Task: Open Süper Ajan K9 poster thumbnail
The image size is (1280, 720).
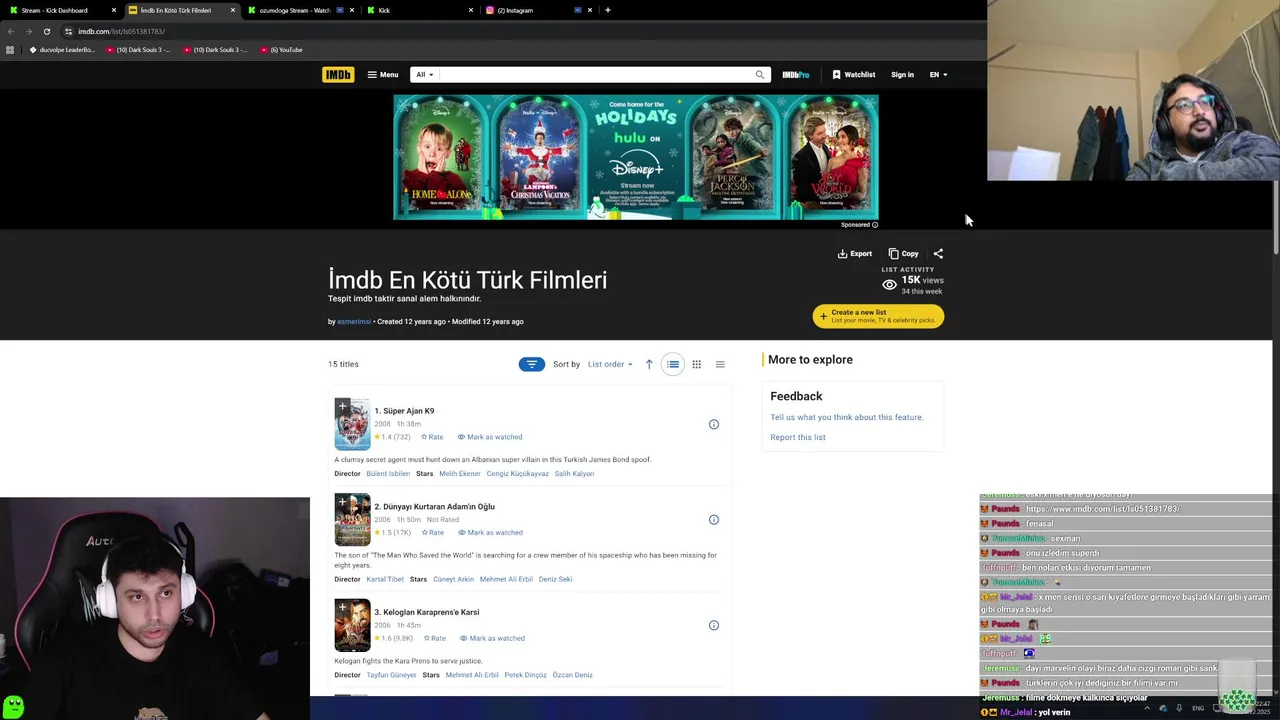Action: [352, 424]
